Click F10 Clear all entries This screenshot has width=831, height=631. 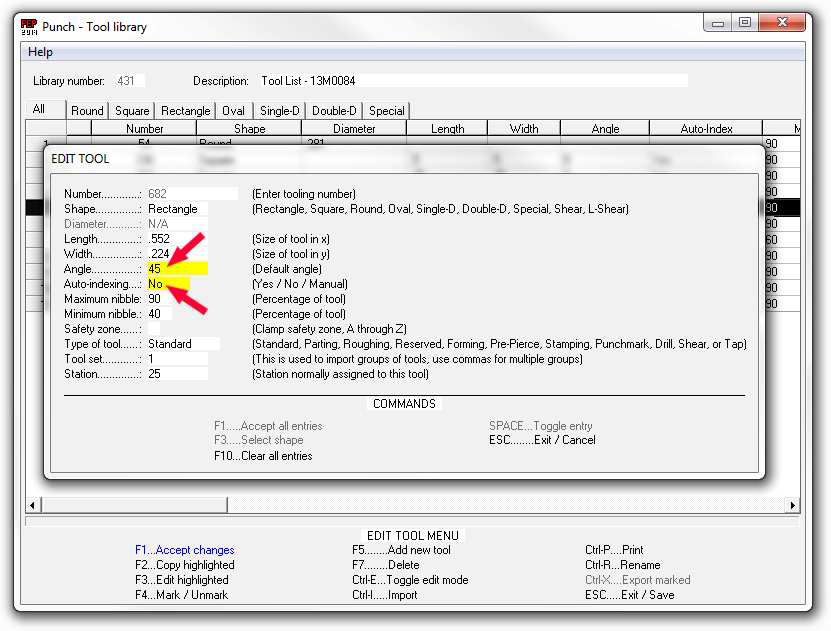point(263,456)
